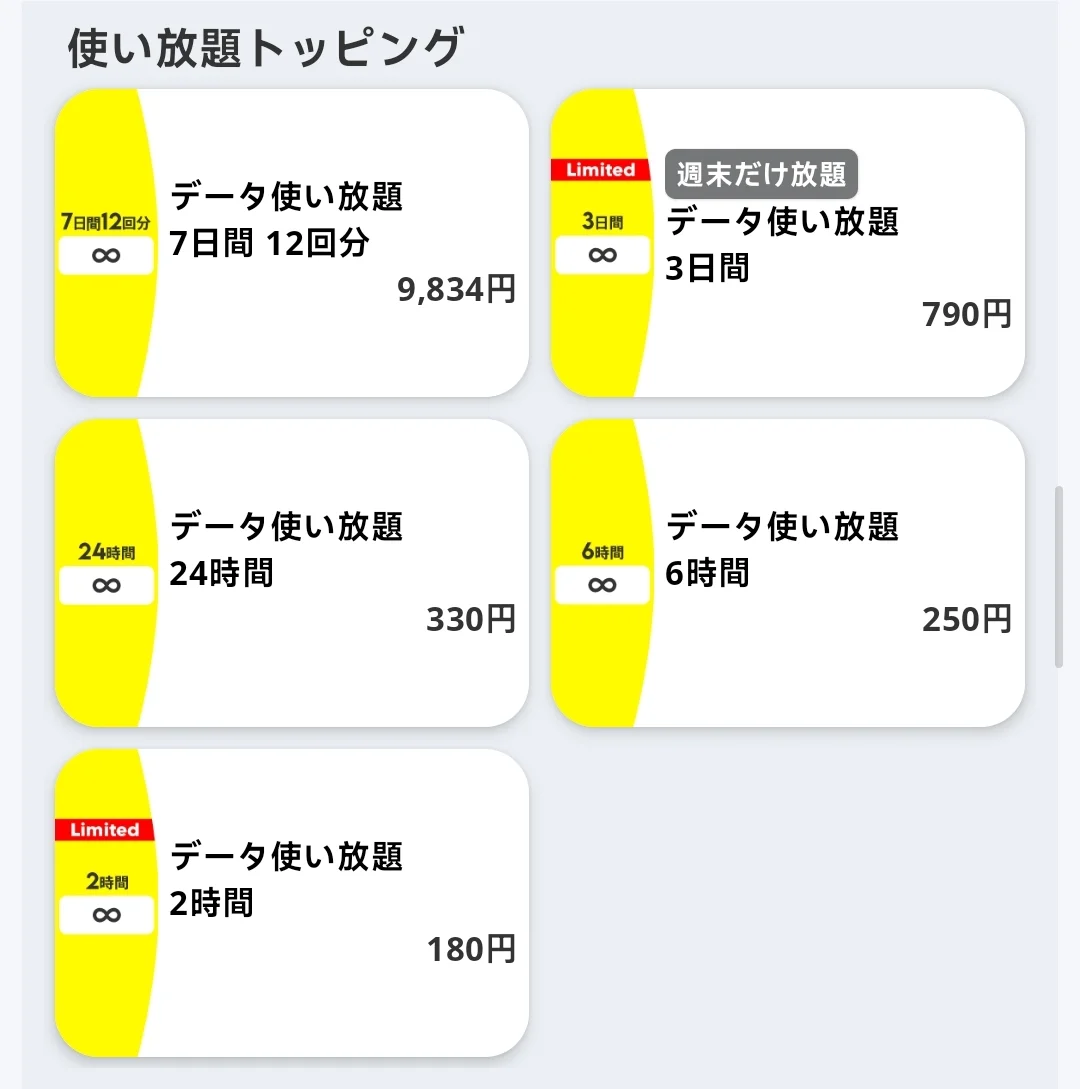Click the 9,834円 price

pos(456,290)
